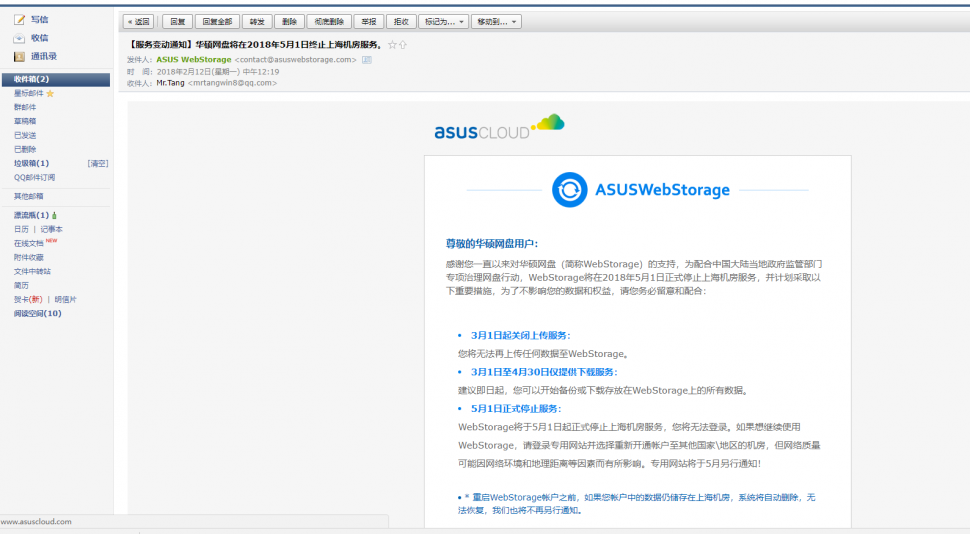
Task: Star this email using the subject star icon
Action: 392,45
